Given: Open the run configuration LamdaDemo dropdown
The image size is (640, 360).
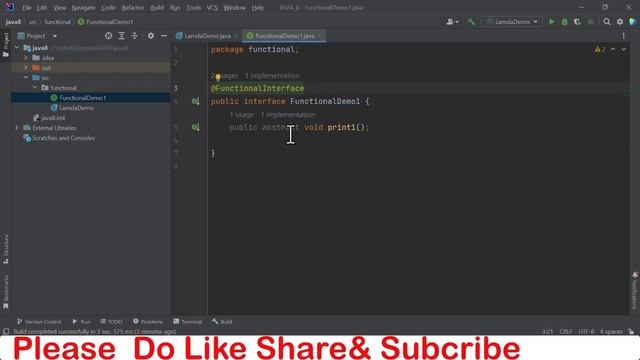Looking at the screenshot, I should [x=513, y=22].
